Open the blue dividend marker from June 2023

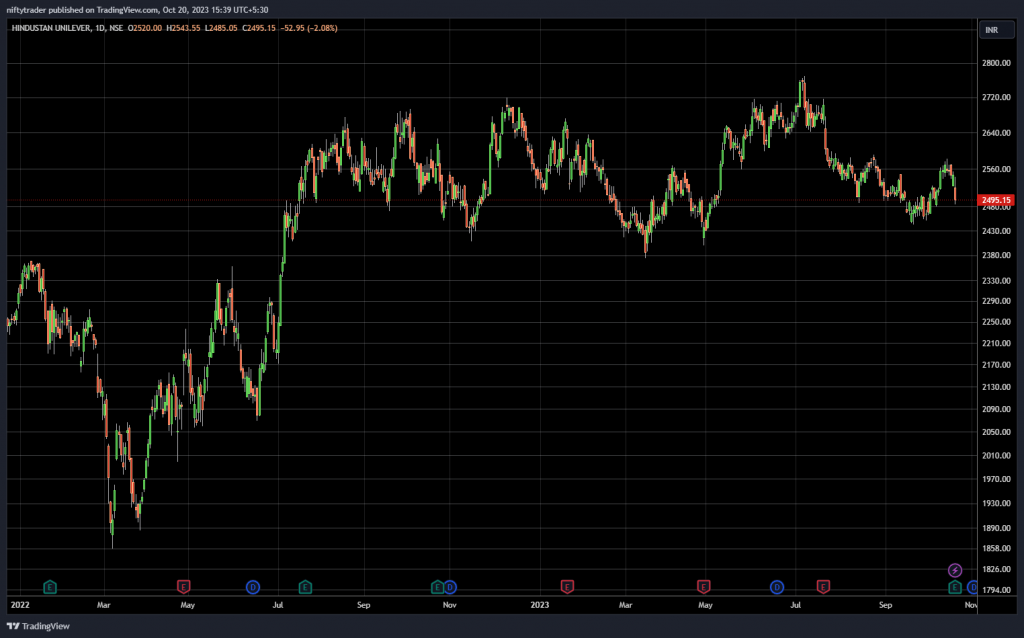(776, 587)
